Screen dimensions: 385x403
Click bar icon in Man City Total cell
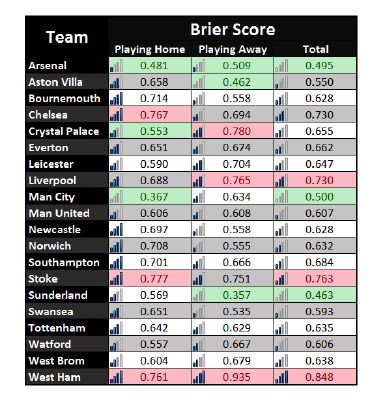281,197
